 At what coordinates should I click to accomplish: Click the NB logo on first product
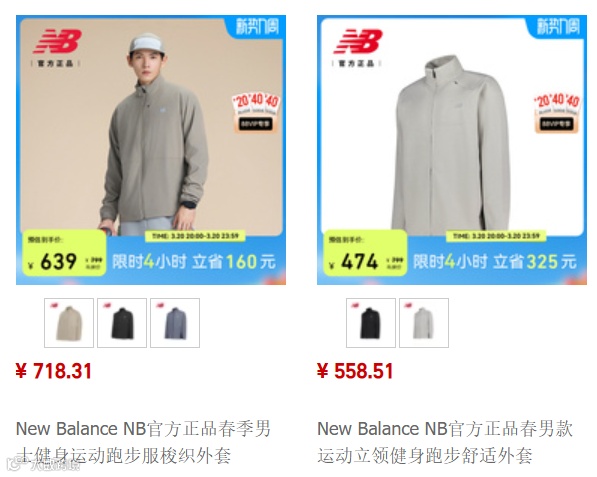tap(57, 42)
